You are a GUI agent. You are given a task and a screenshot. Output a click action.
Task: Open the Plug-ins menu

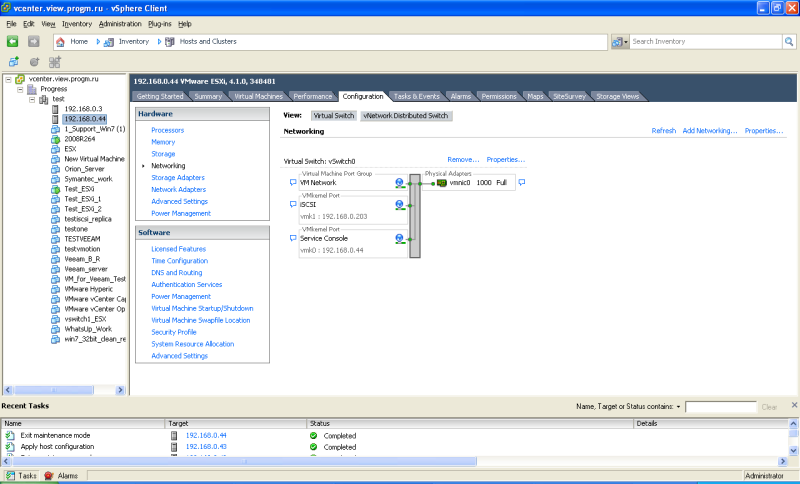pyautogui.click(x=160, y=24)
